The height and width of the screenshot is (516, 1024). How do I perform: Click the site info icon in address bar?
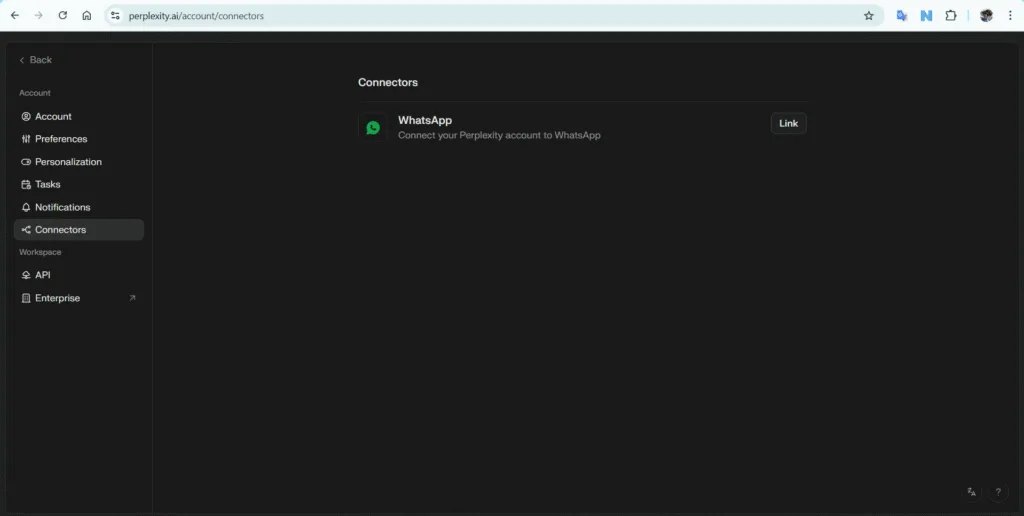point(115,16)
